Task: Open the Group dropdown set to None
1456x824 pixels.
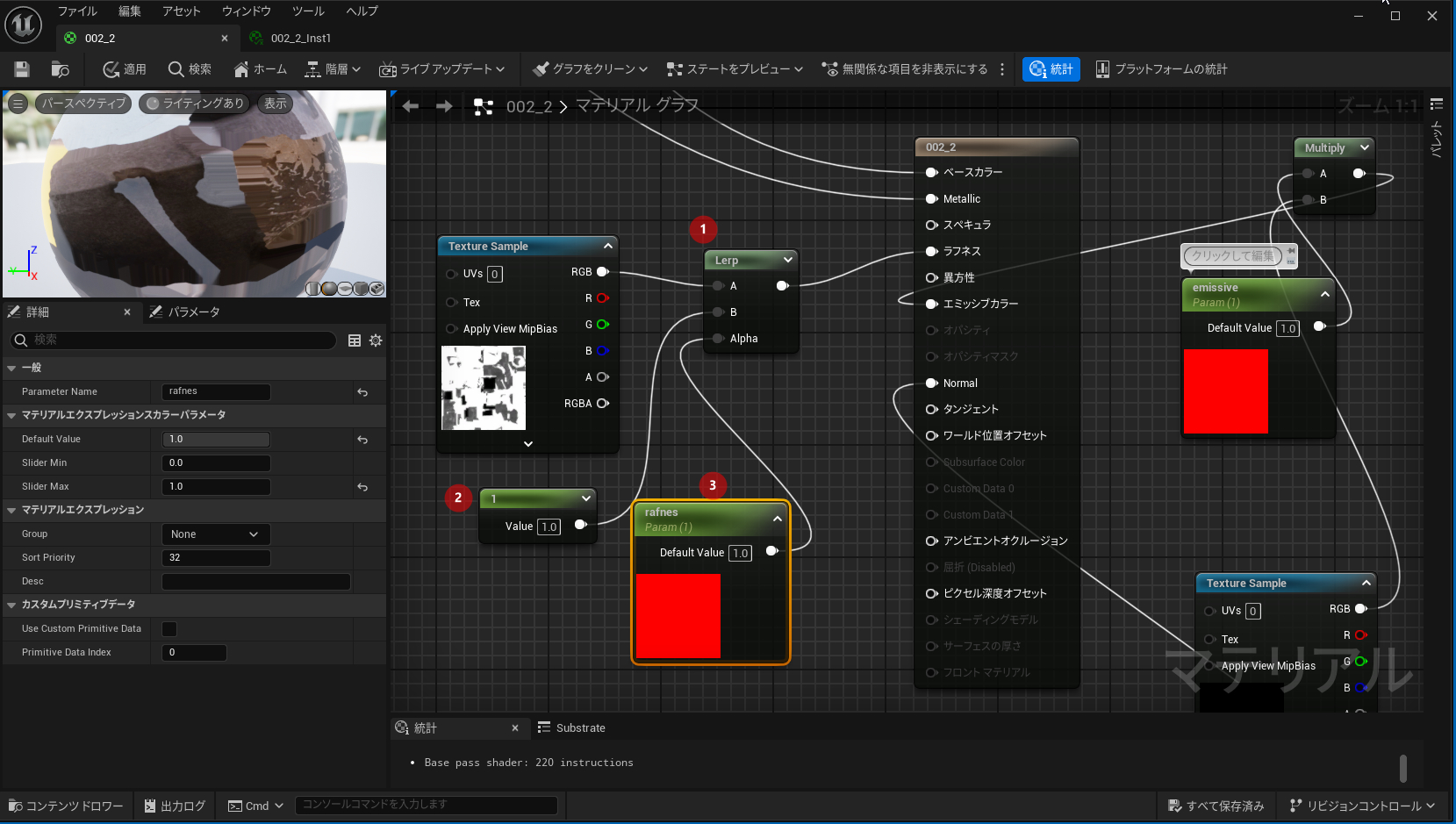Action: (216, 534)
